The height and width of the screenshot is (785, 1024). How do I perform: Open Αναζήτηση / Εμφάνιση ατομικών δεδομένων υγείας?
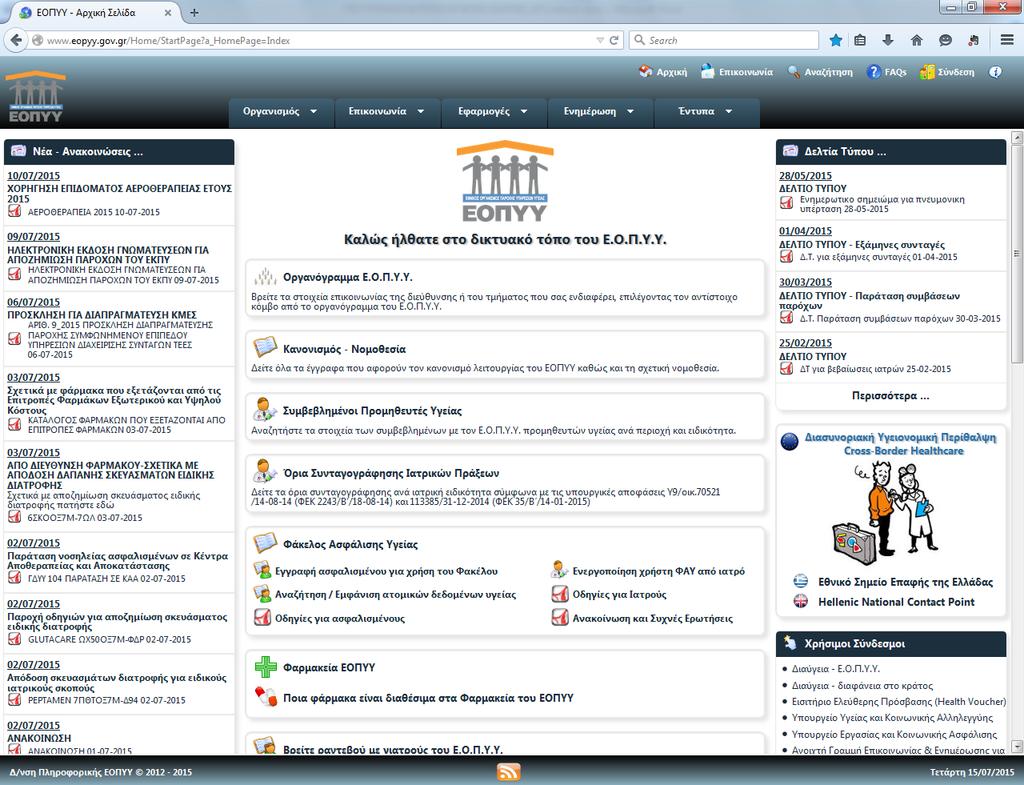coord(395,595)
